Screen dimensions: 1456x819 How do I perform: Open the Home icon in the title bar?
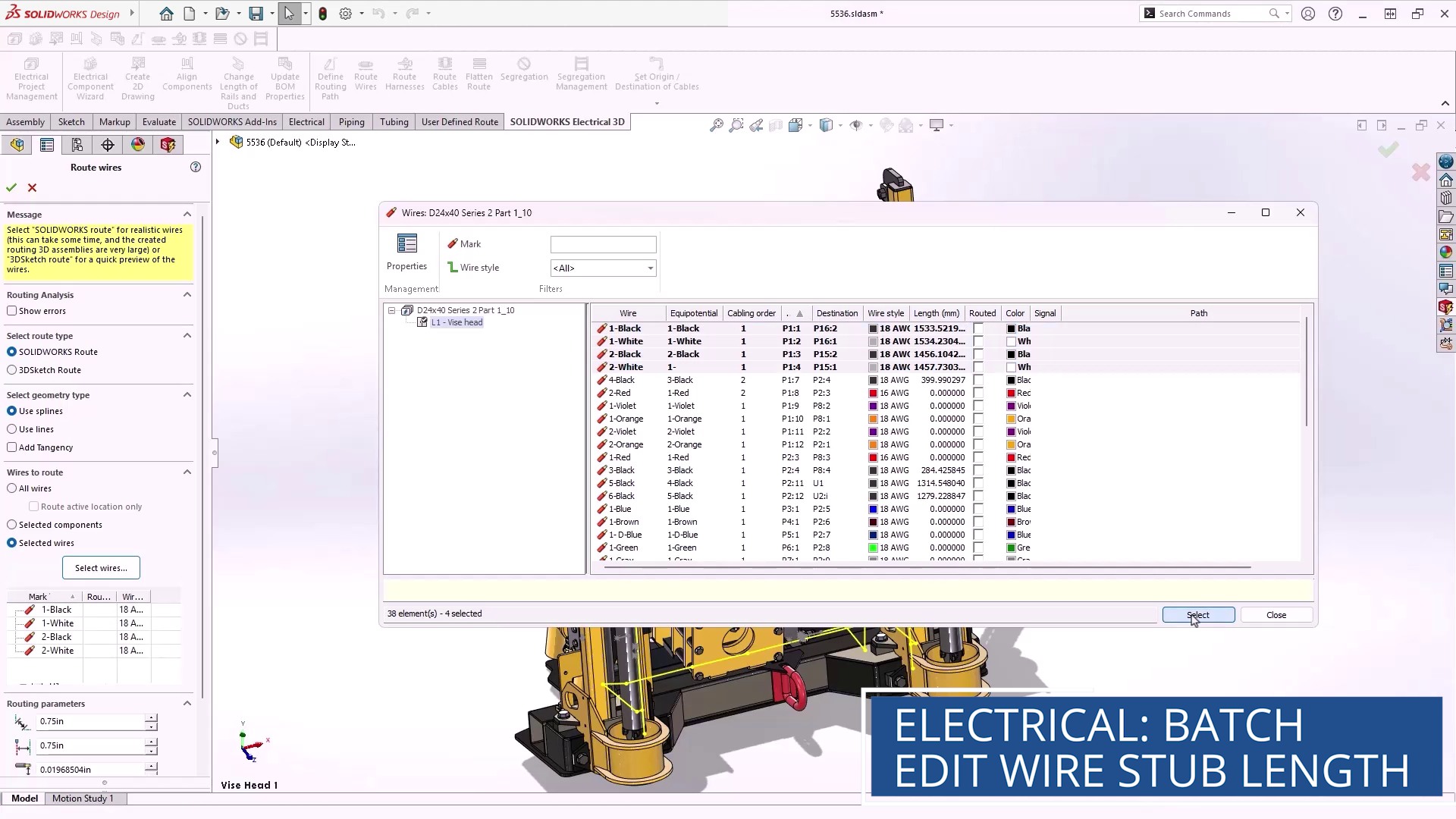pos(166,14)
